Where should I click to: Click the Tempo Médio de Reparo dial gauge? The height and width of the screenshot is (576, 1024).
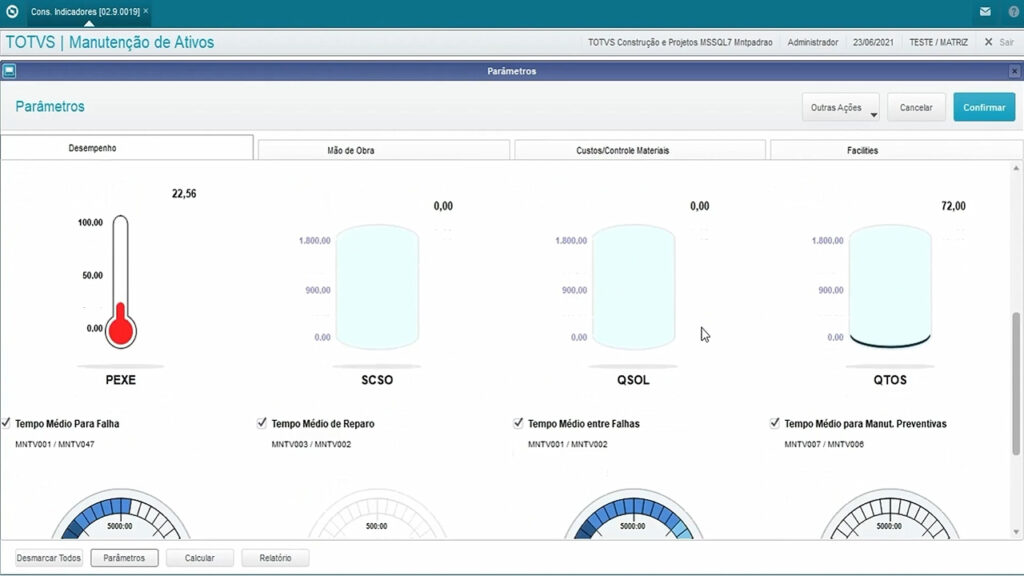(x=377, y=514)
